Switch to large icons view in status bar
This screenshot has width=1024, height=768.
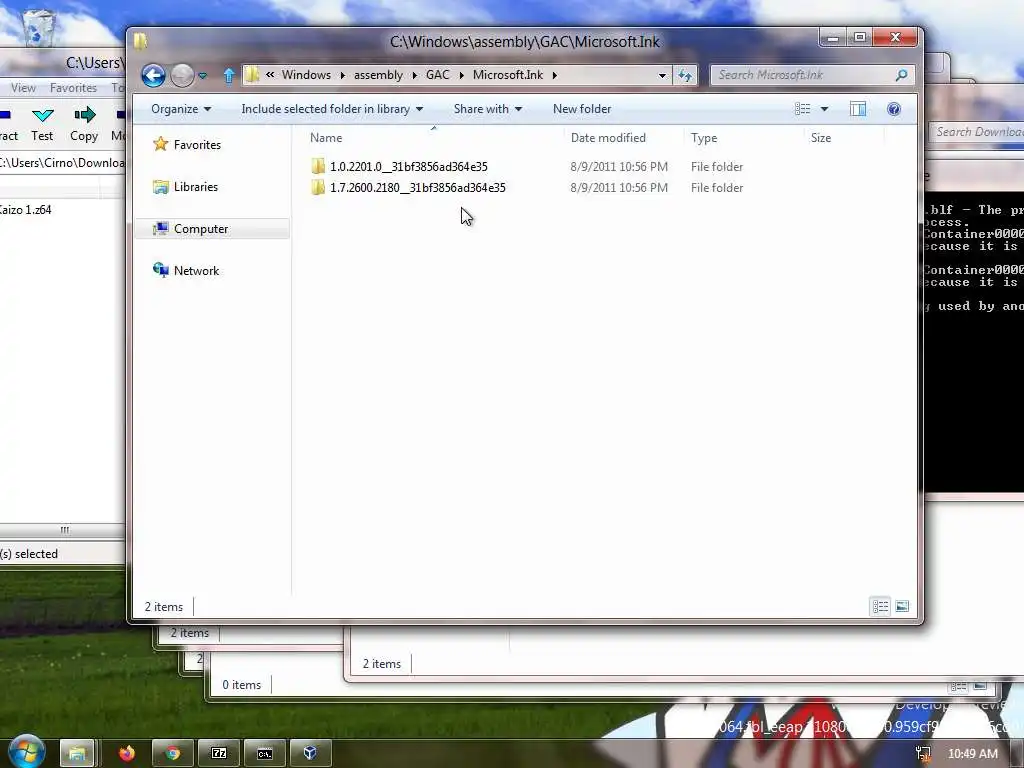click(902, 607)
